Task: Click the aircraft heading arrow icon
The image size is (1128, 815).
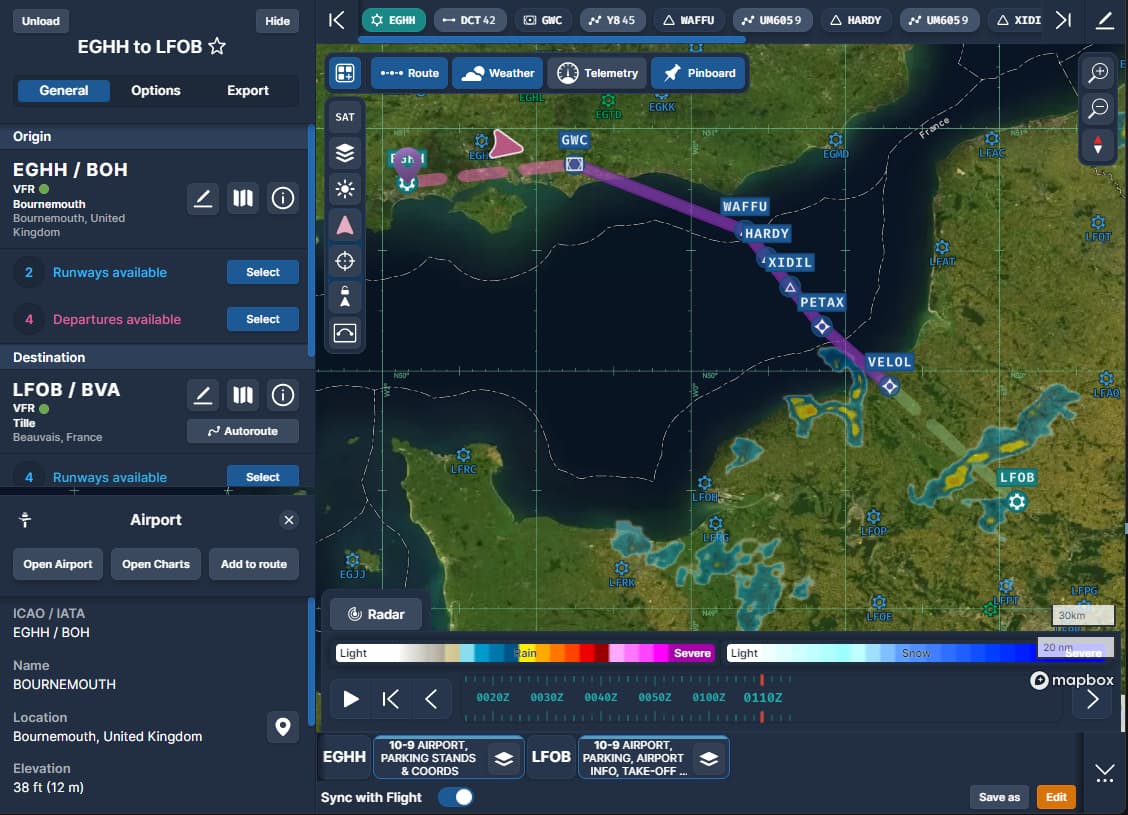Action: (344, 225)
